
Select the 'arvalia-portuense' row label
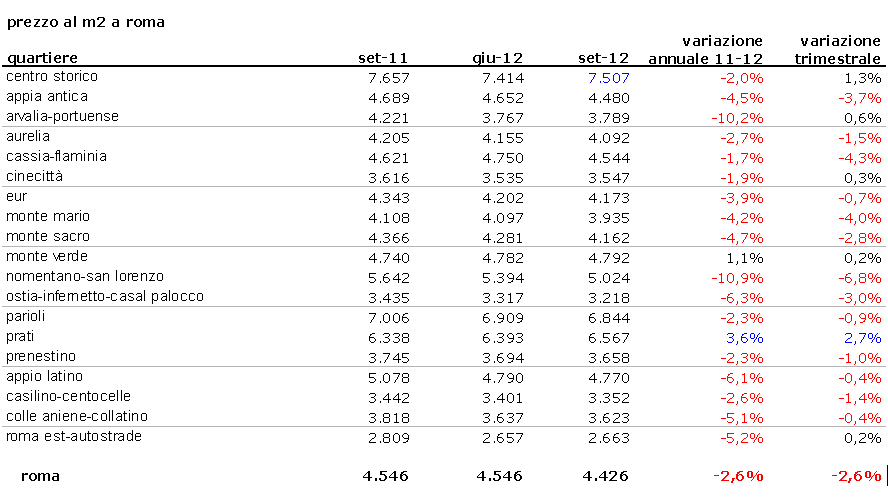(62, 117)
